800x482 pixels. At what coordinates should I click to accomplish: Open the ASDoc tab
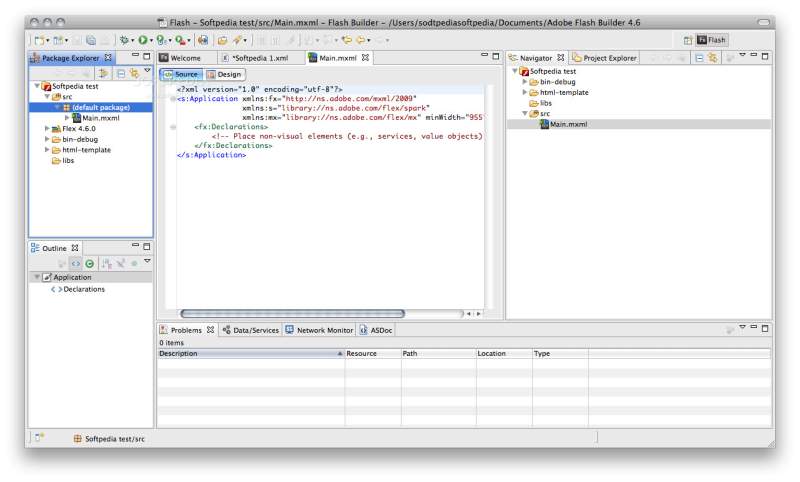[x=376, y=330]
